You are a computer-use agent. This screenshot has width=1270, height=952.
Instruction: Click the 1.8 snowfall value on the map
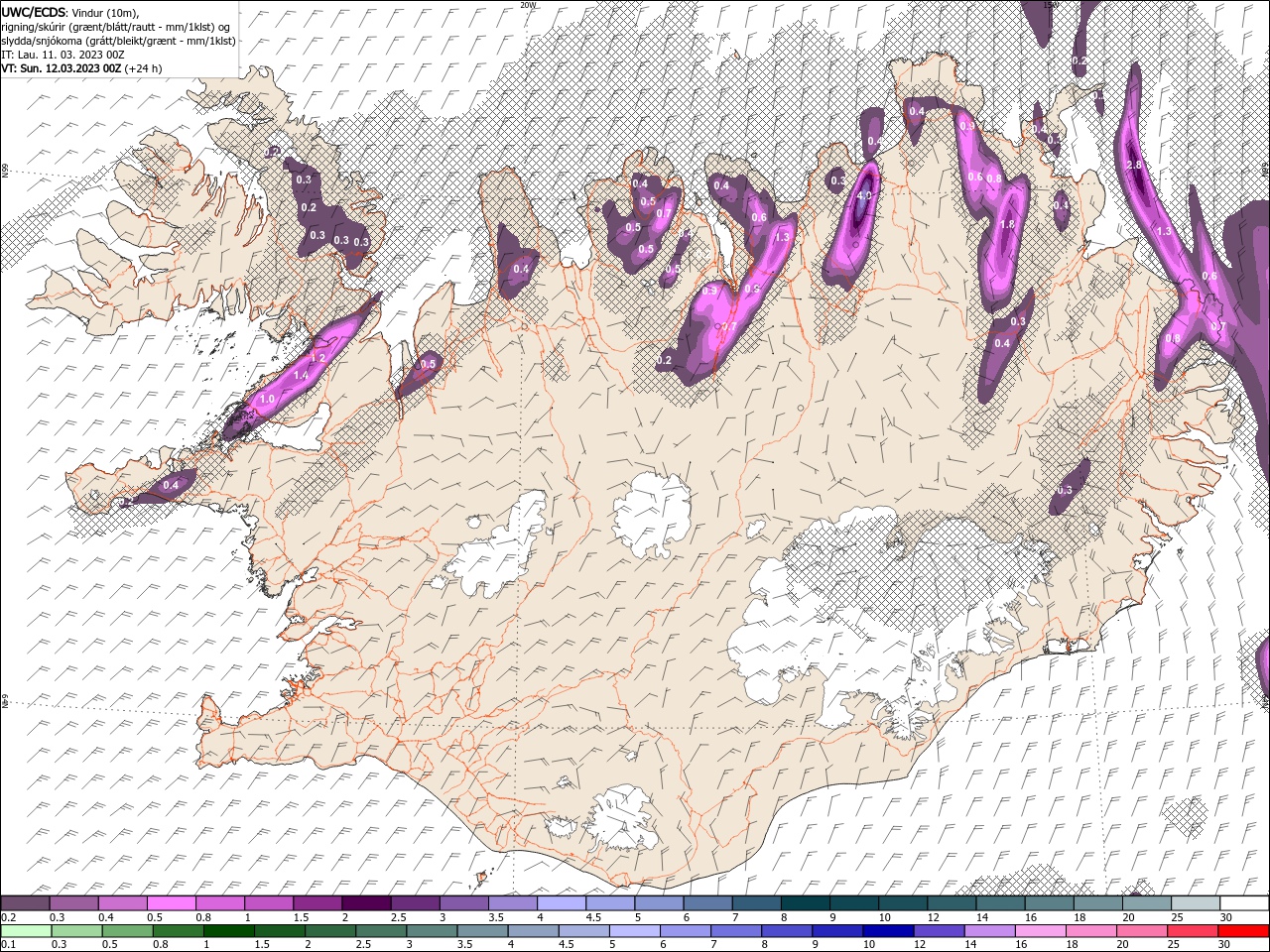pyautogui.click(x=1008, y=225)
